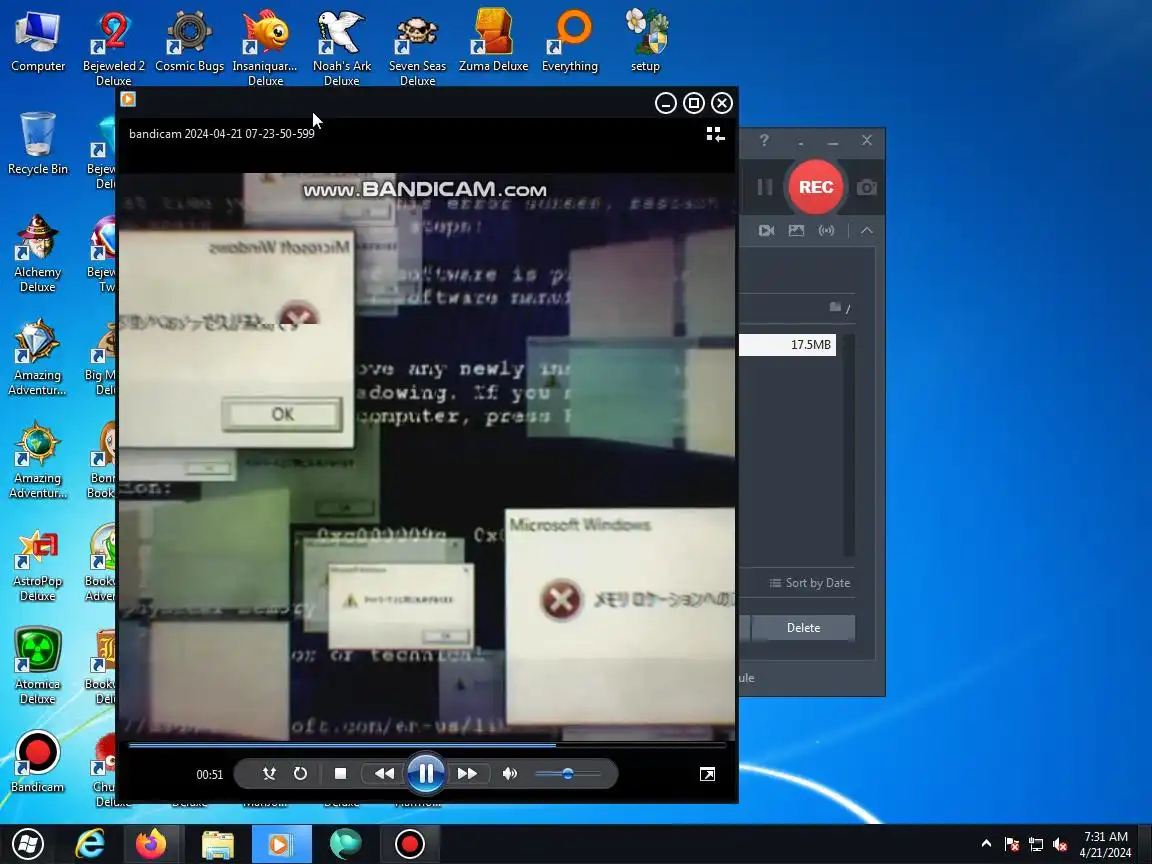The height and width of the screenshot is (864, 1152).
Task: Open Sort by Date in Bandicam
Action: tap(810, 583)
